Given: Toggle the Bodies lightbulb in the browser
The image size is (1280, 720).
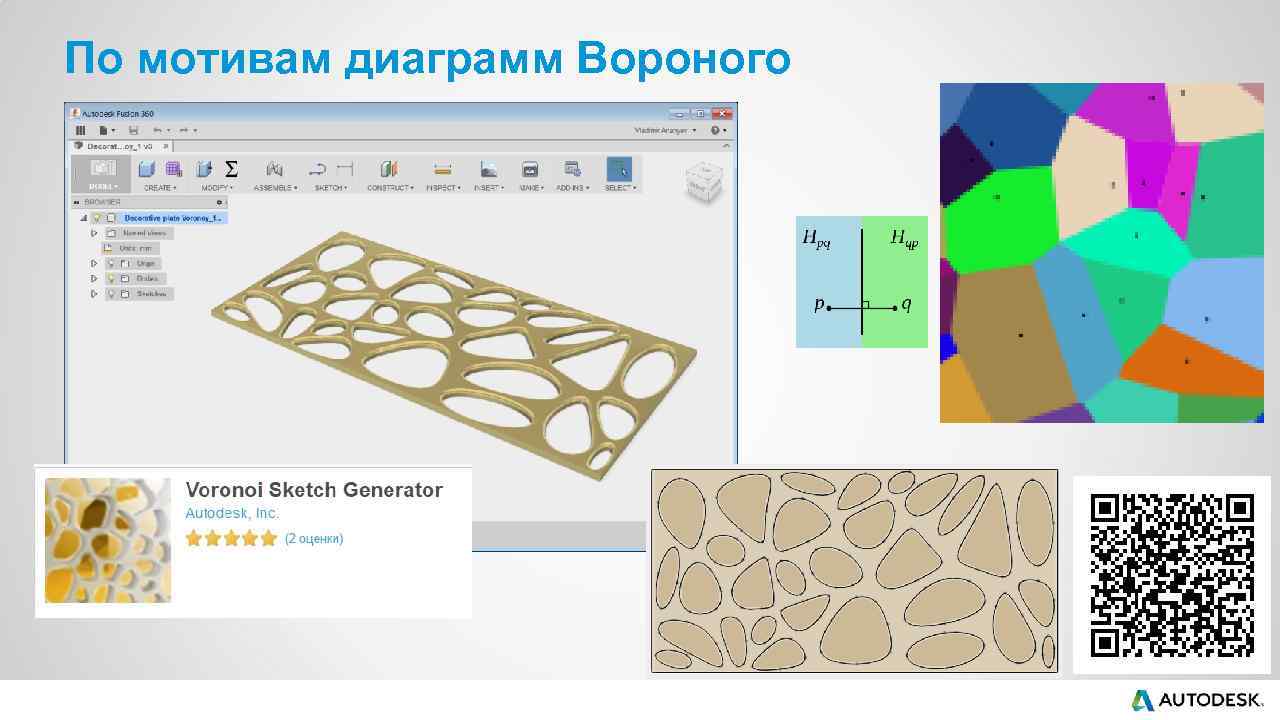Looking at the screenshot, I should click(111, 278).
